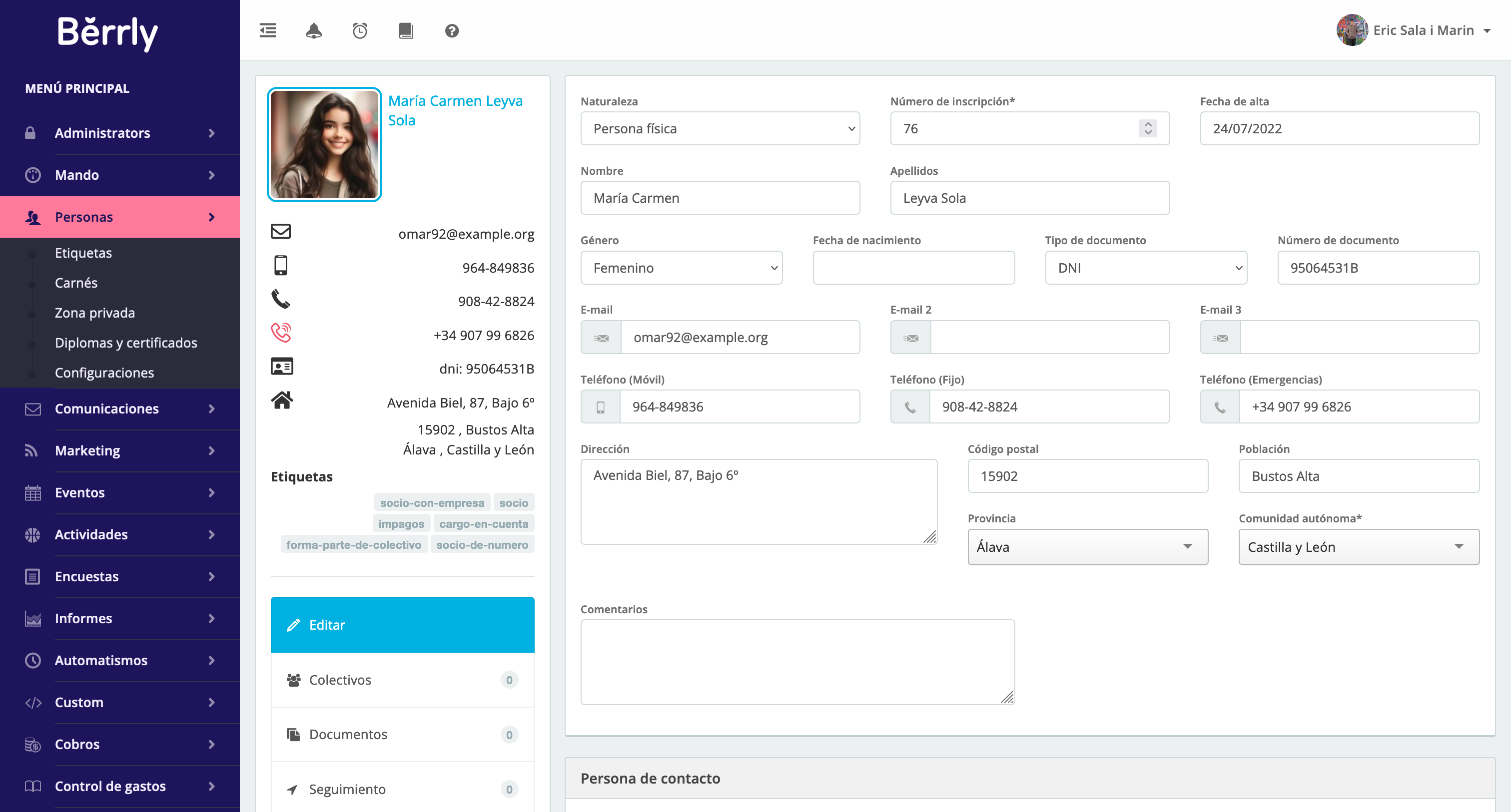Click the Editar button
The height and width of the screenshot is (812, 1511).
pyautogui.click(x=402, y=624)
